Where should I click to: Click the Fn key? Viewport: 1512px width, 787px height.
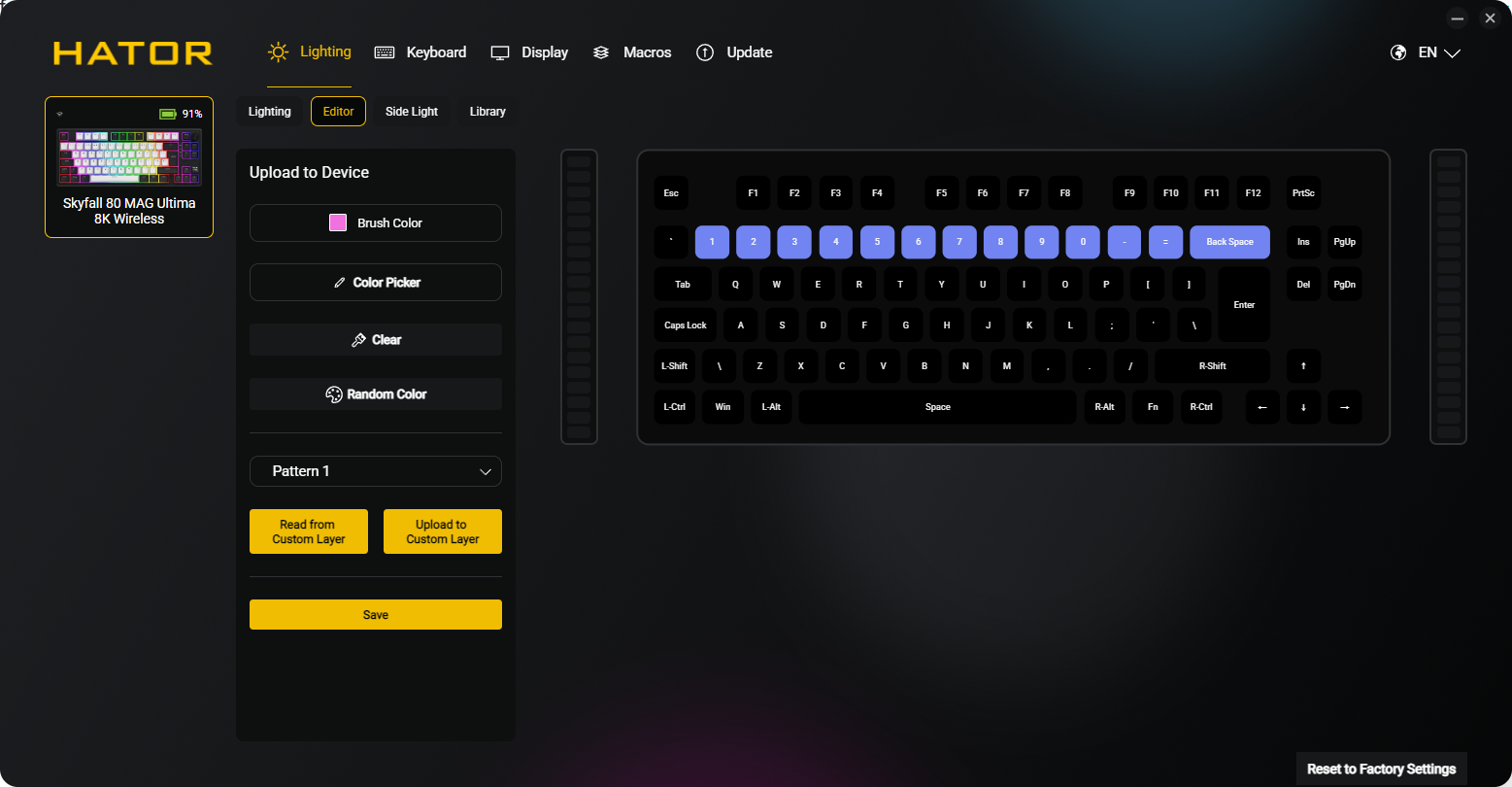(1154, 407)
